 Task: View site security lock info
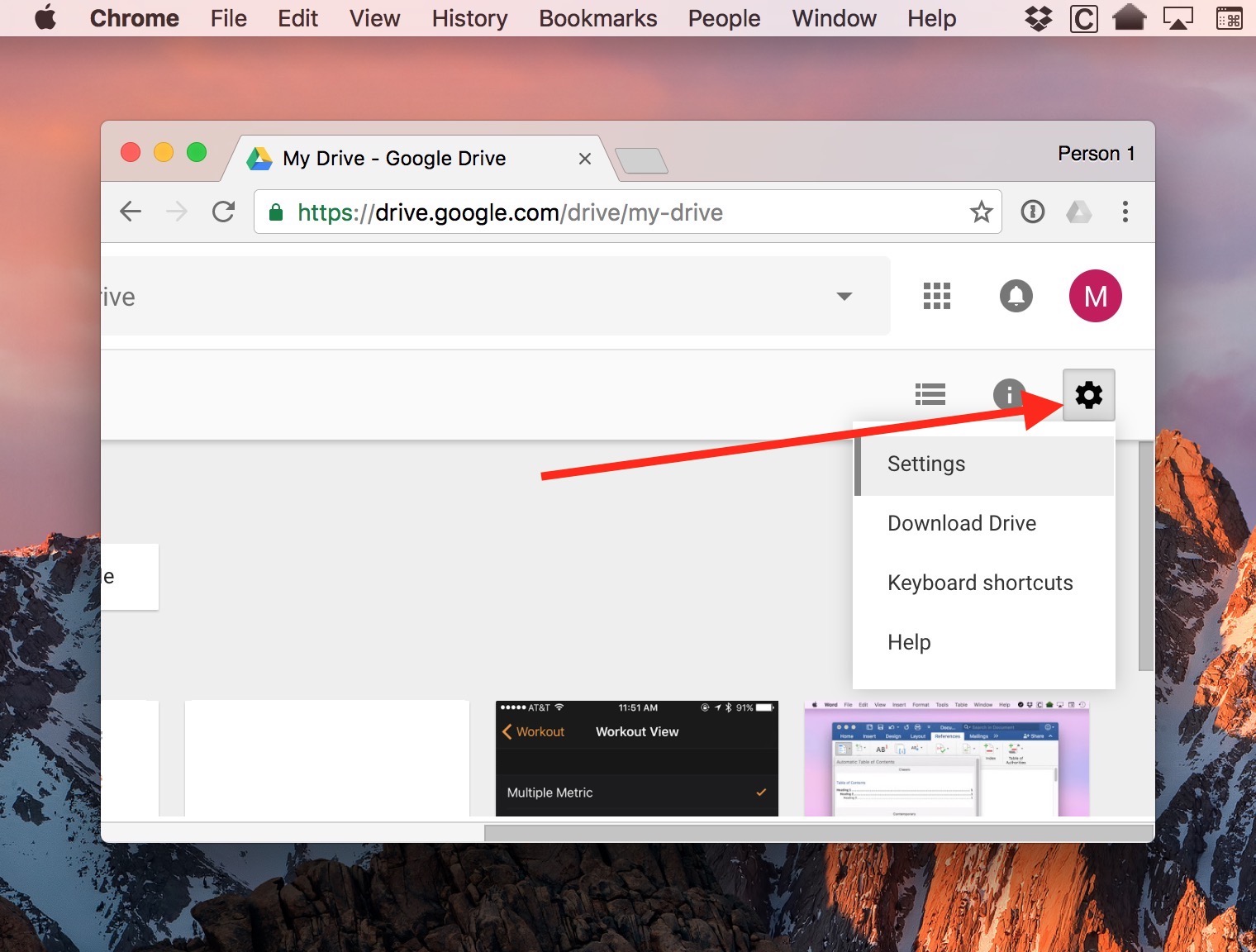(276, 212)
